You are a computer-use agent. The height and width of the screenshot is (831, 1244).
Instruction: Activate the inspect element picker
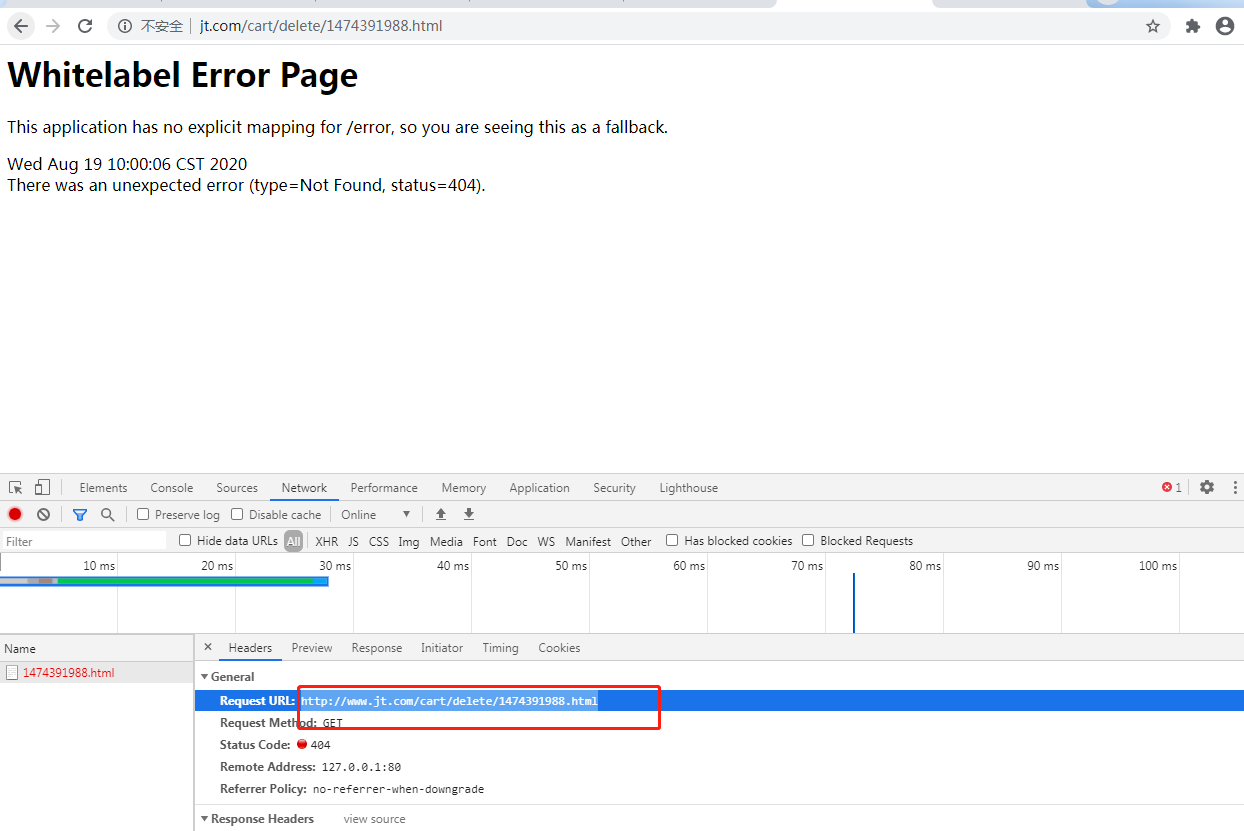pos(16,487)
